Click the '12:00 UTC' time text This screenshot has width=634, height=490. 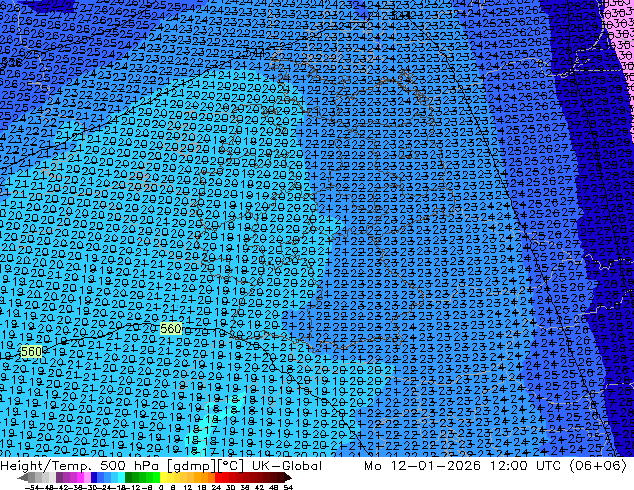point(526,466)
